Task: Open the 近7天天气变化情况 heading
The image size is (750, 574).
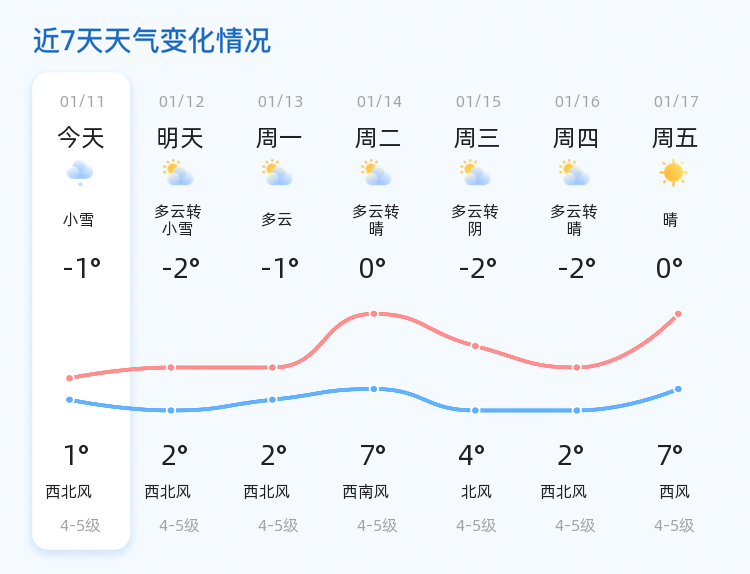Action: tap(152, 41)
